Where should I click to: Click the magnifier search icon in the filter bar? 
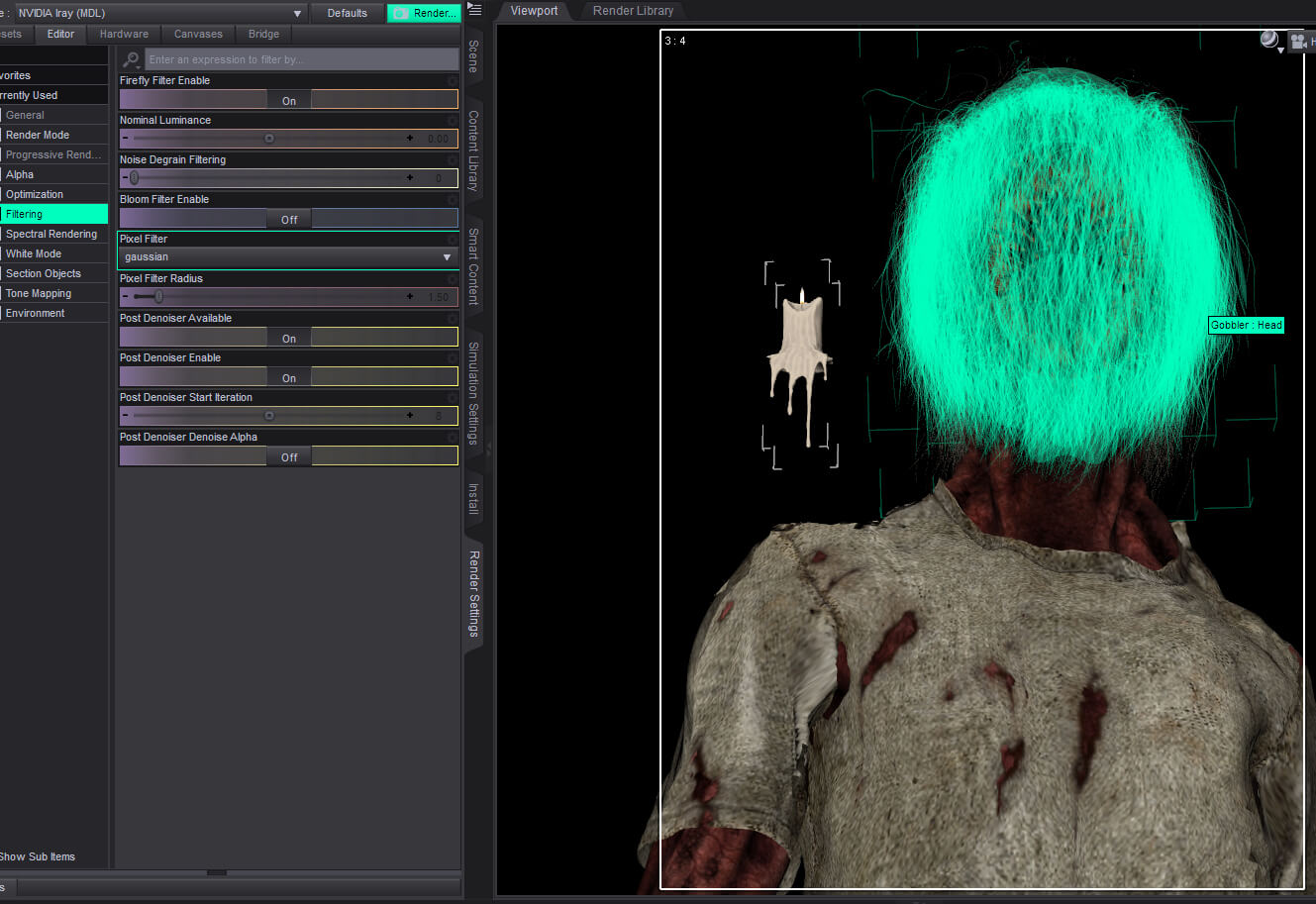[131, 59]
